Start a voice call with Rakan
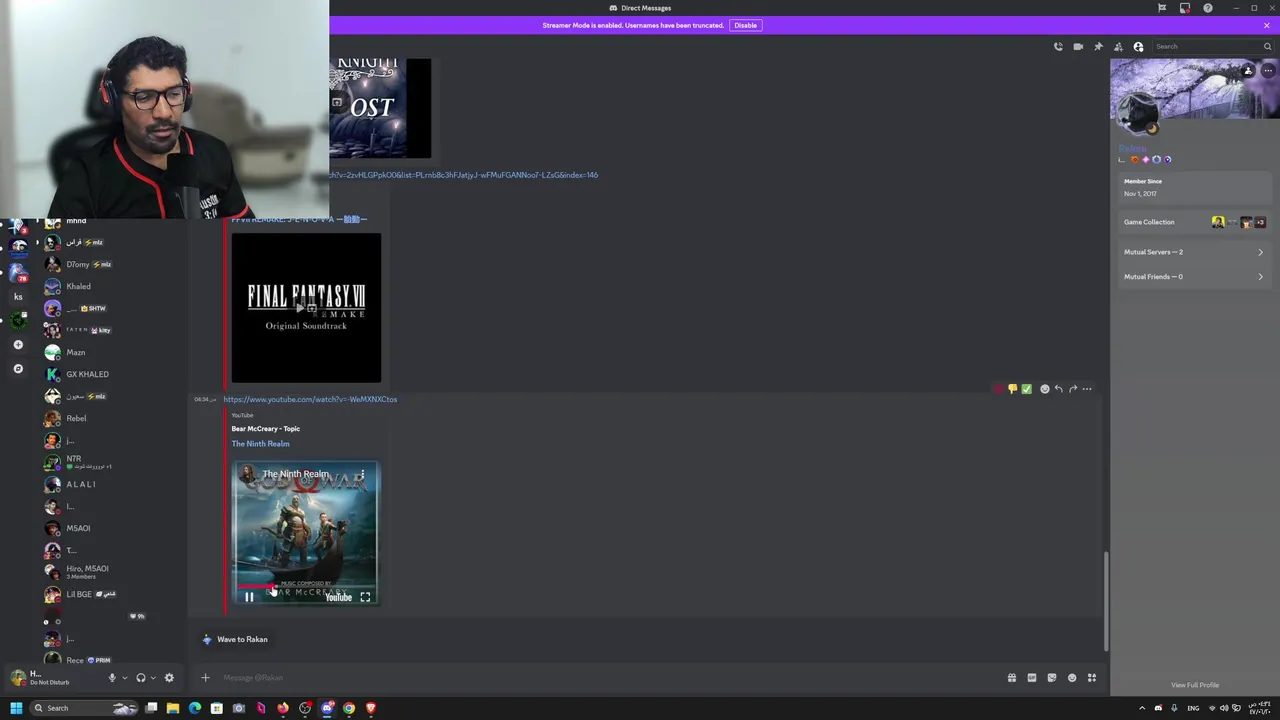The image size is (1280, 720). [1058, 46]
